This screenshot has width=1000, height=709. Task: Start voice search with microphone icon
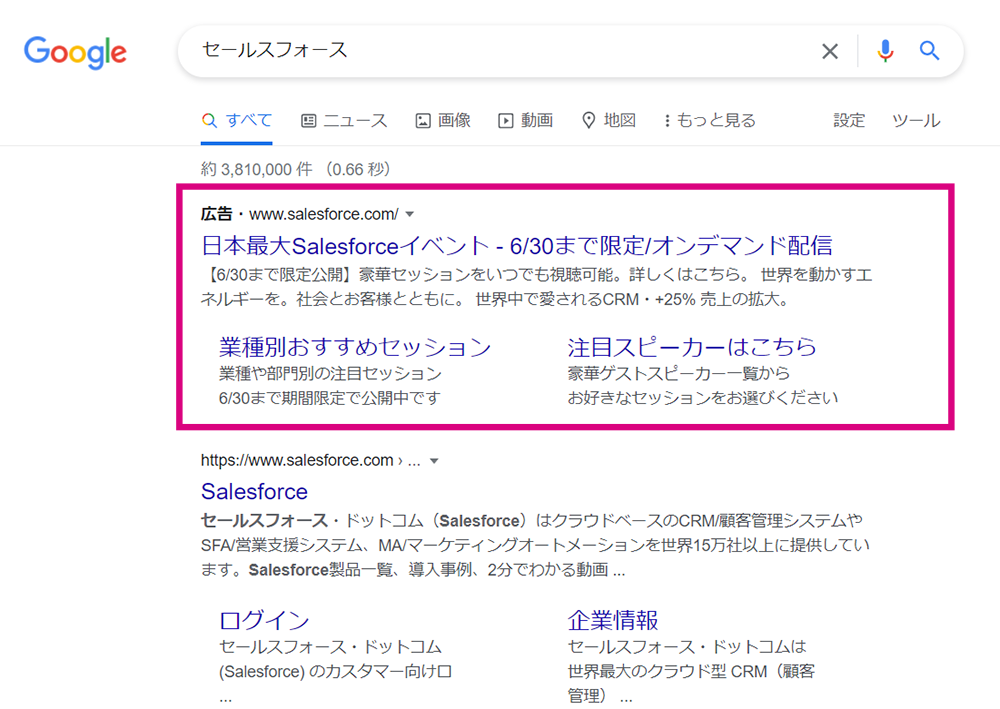coord(885,50)
